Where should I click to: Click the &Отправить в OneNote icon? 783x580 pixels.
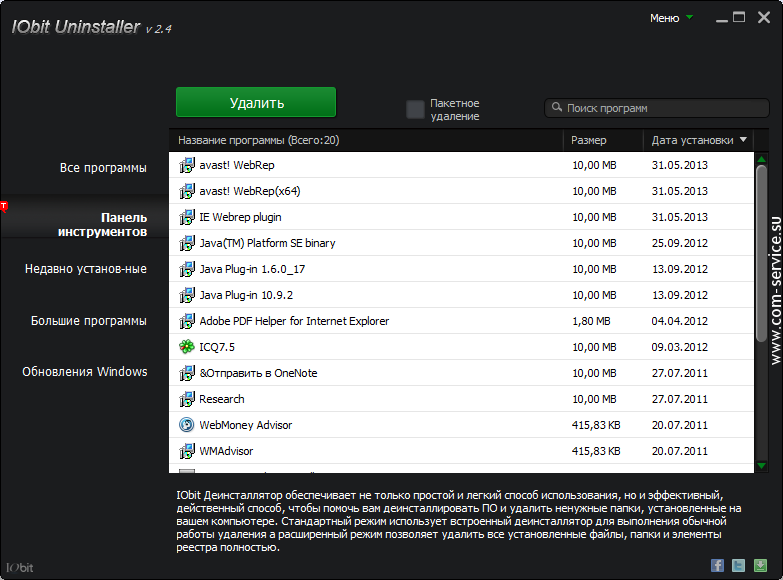tap(187, 373)
